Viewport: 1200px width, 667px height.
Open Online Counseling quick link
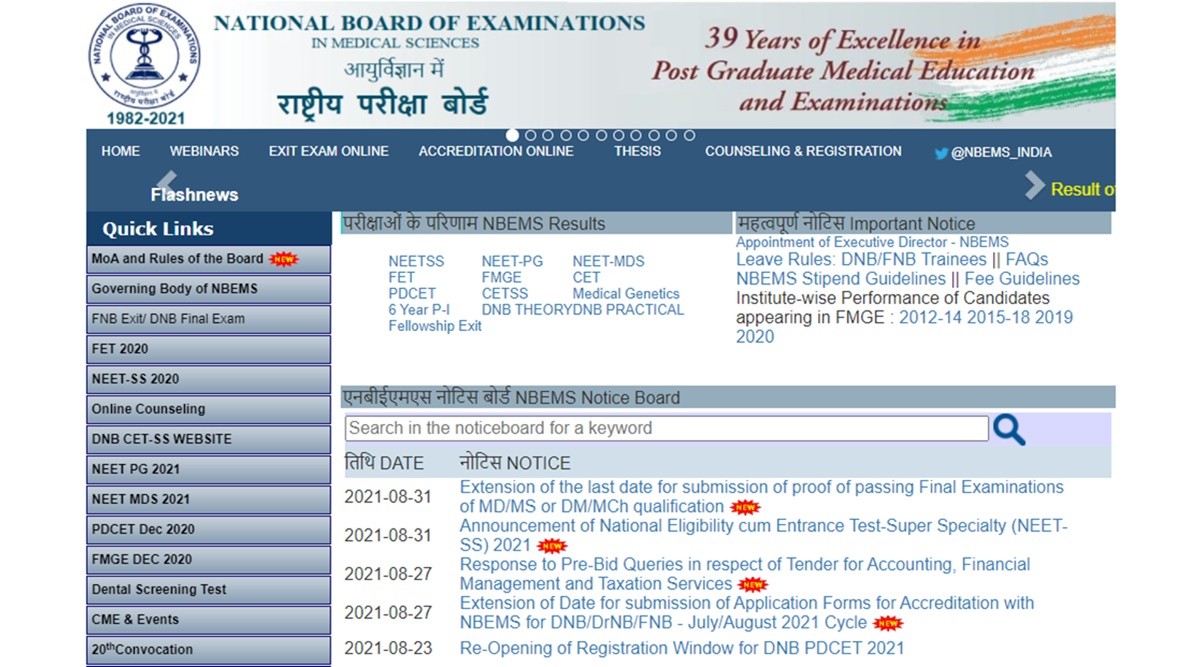148,409
